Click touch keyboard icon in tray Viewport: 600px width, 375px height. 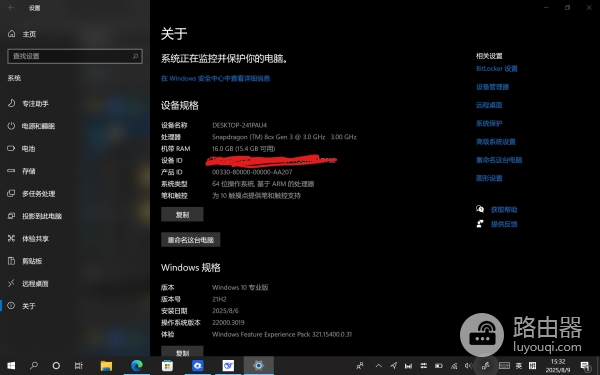click(504, 366)
